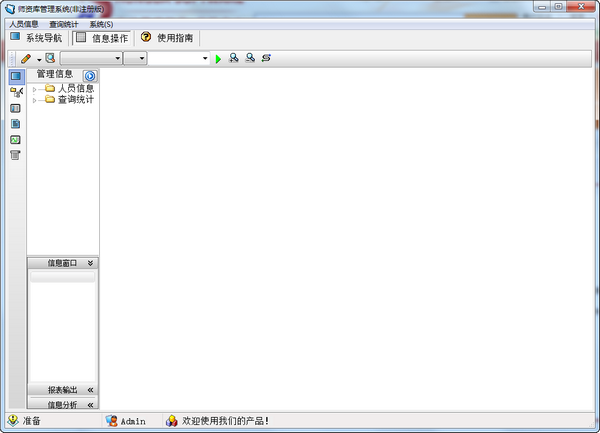Click the 欢迎使用我们的产品! status text

[225, 421]
